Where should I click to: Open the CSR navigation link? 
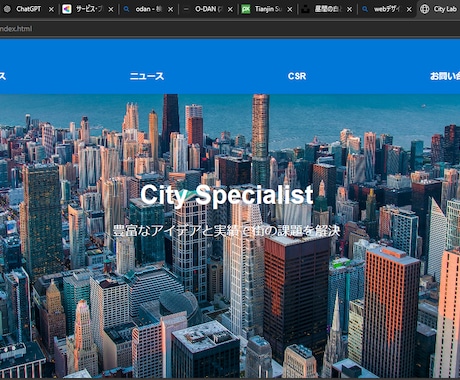coord(297,76)
